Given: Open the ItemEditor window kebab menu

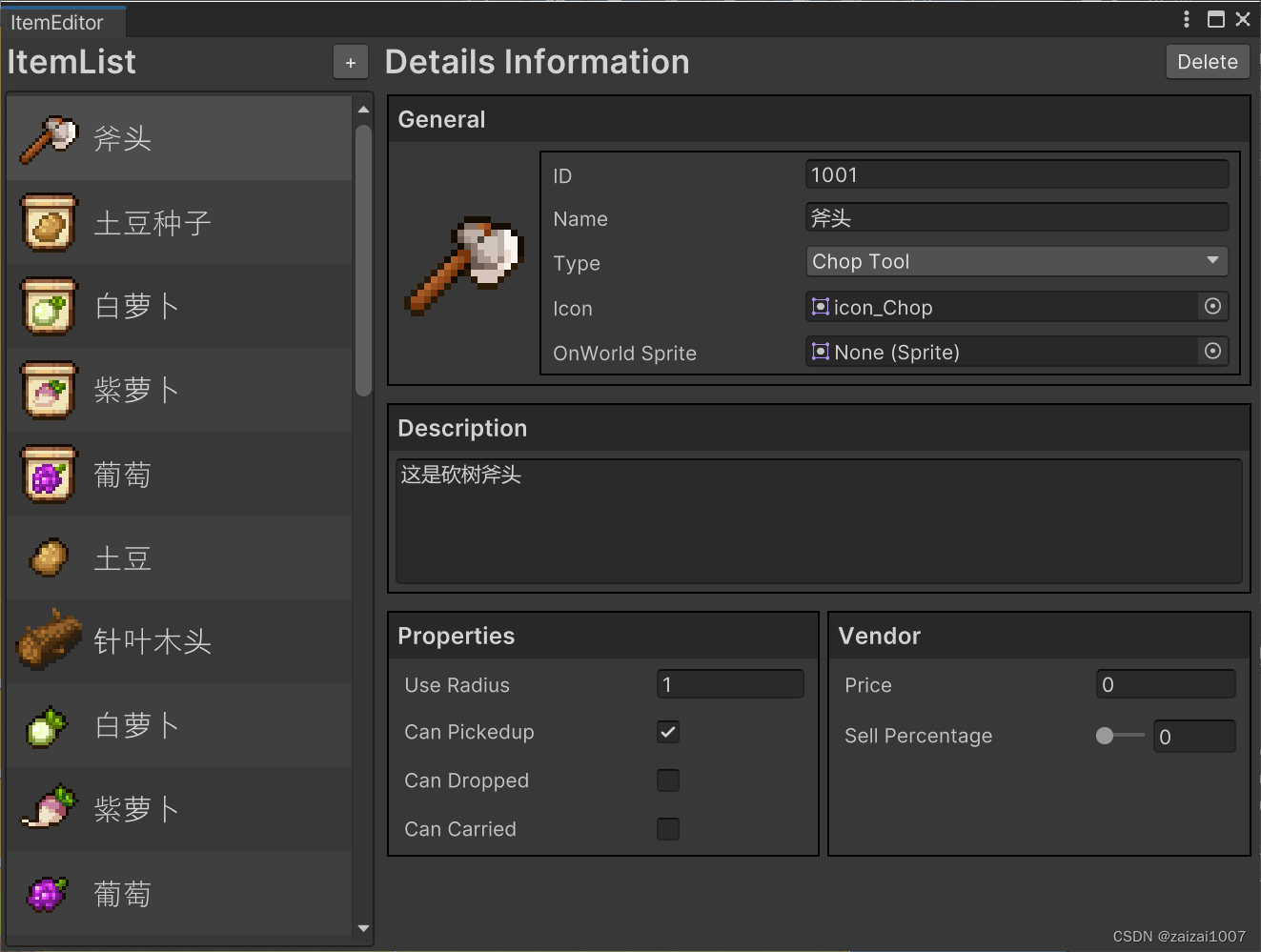Looking at the screenshot, I should (1187, 19).
